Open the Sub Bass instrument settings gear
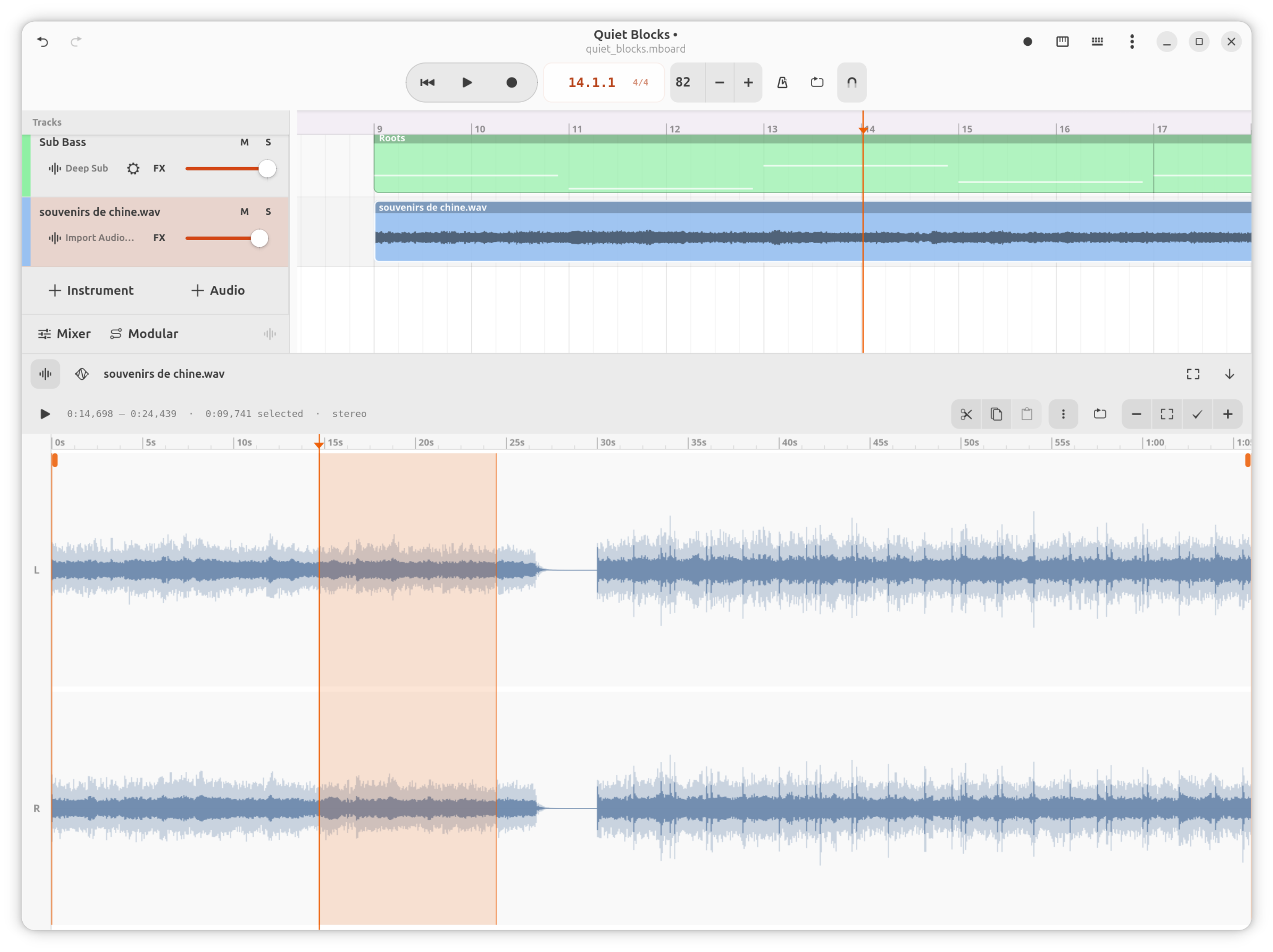The height and width of the screenshot is (952, 1273). pos(133,168)
